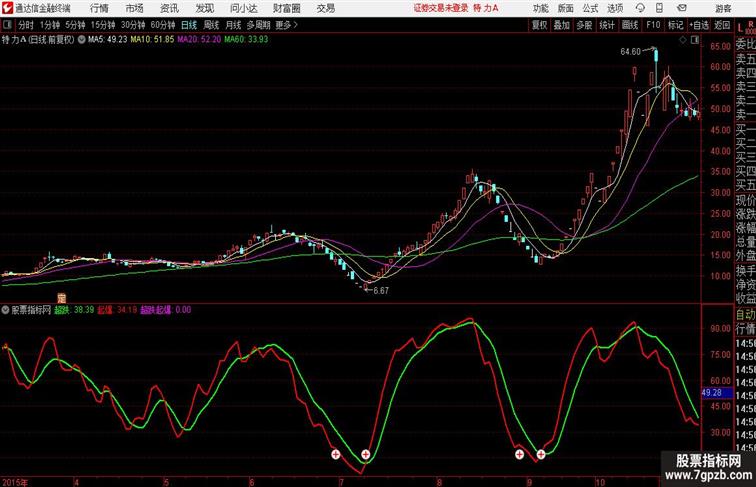Click the 叠加 toolbar button
The width and height of the screenshot is (756, 487).
point(562,25)
